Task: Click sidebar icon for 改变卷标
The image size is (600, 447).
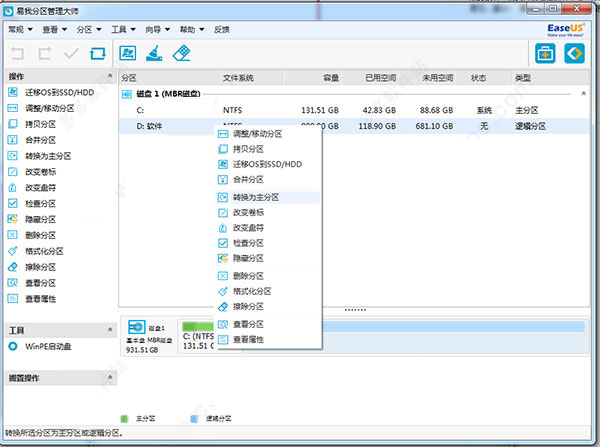Action: pyautogui.click(x=13, y=172)
